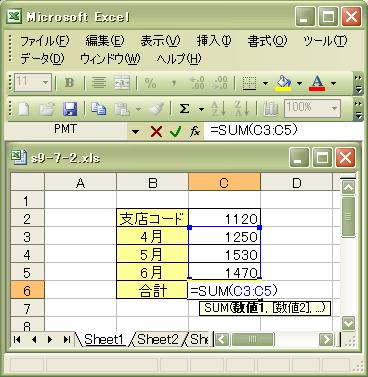This screenshot has width=368, height=377.
Task: Click cell containing 支店コード
Action: click(x=152, y=219)
